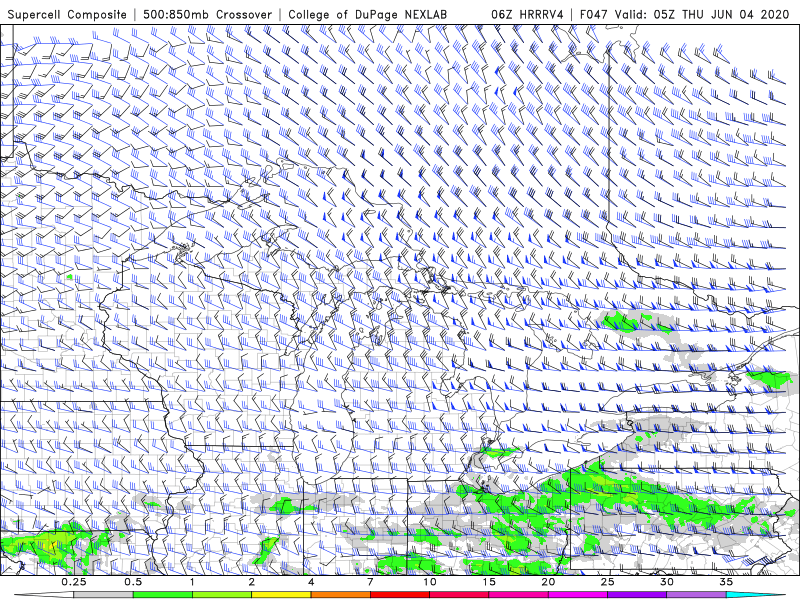This screenshot has width=800, height=600.
Task: Select the legend value 15
Action: click(489, 582)
